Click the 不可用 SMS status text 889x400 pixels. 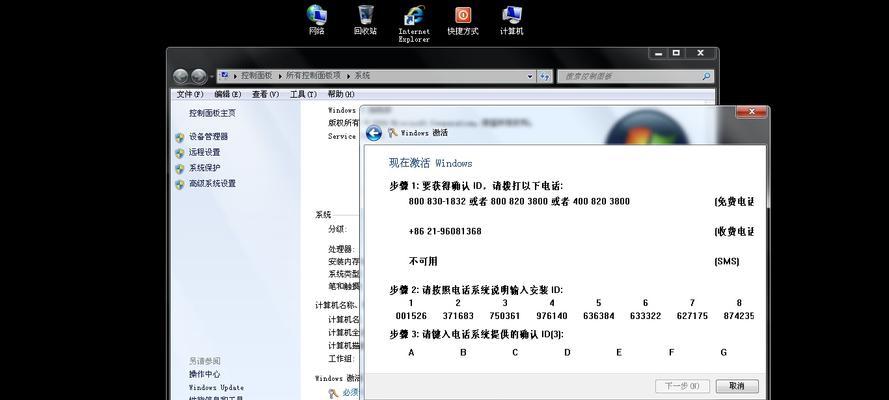coord(423,262)
